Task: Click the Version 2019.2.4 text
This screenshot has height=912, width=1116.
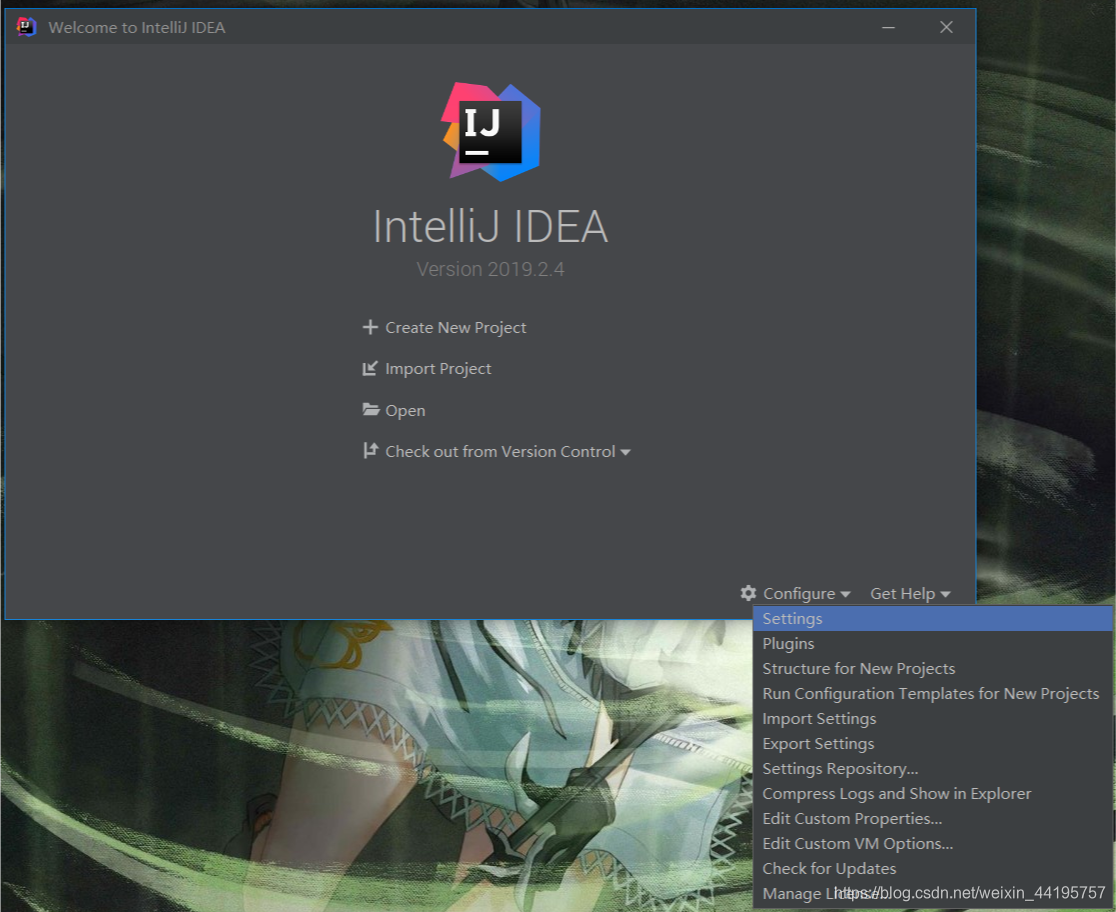Action: [x=490, y=269]
